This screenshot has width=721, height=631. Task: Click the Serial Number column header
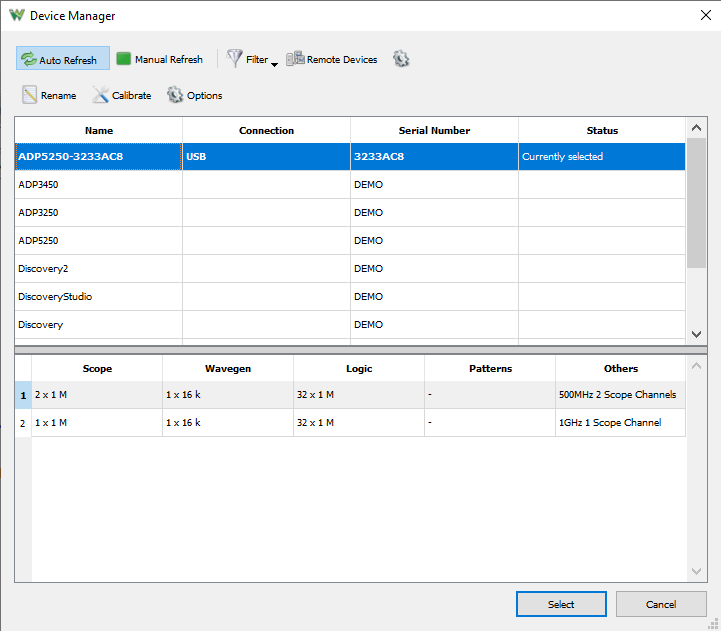point(434,130)
